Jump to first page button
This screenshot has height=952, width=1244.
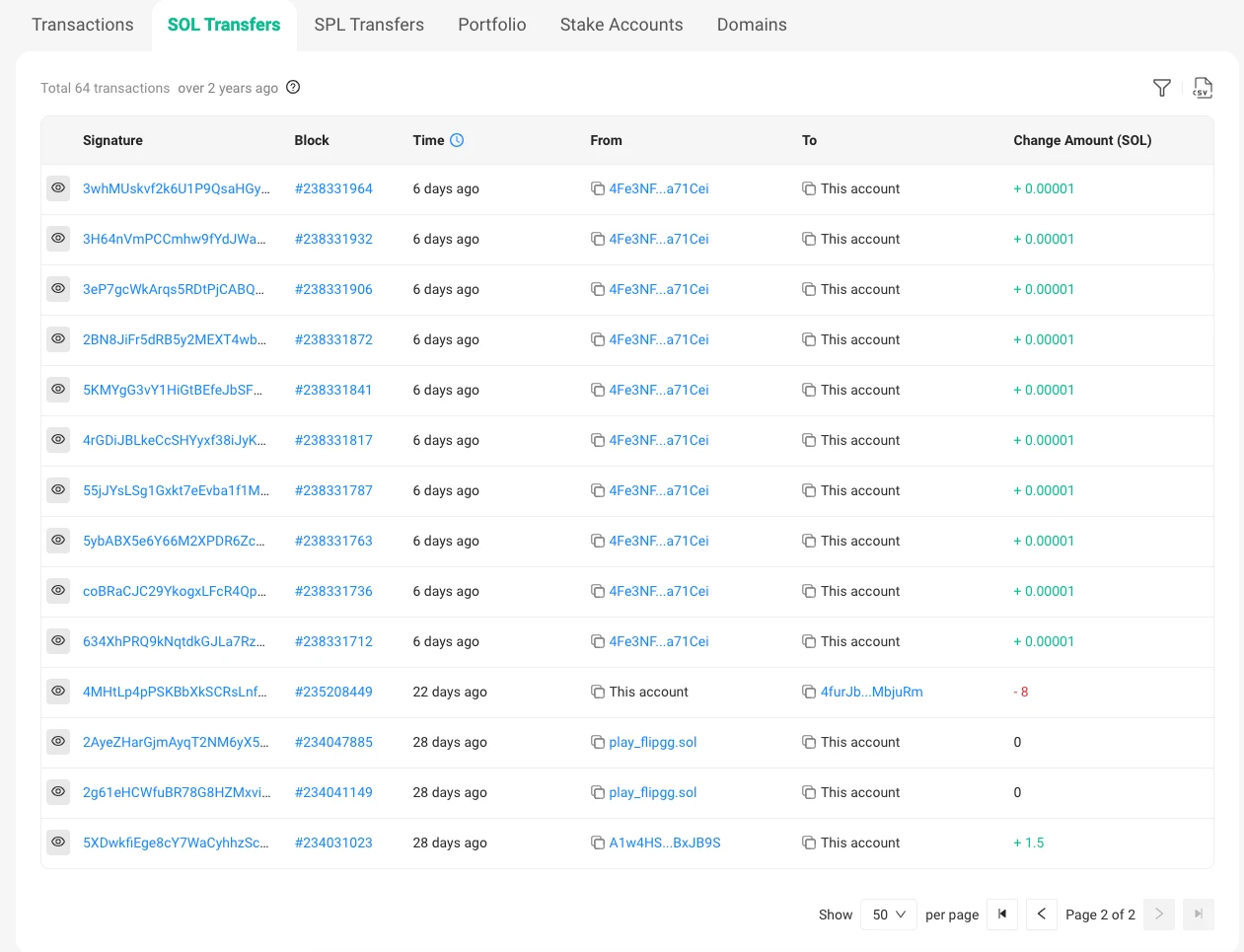click(x=1001, y=915)
